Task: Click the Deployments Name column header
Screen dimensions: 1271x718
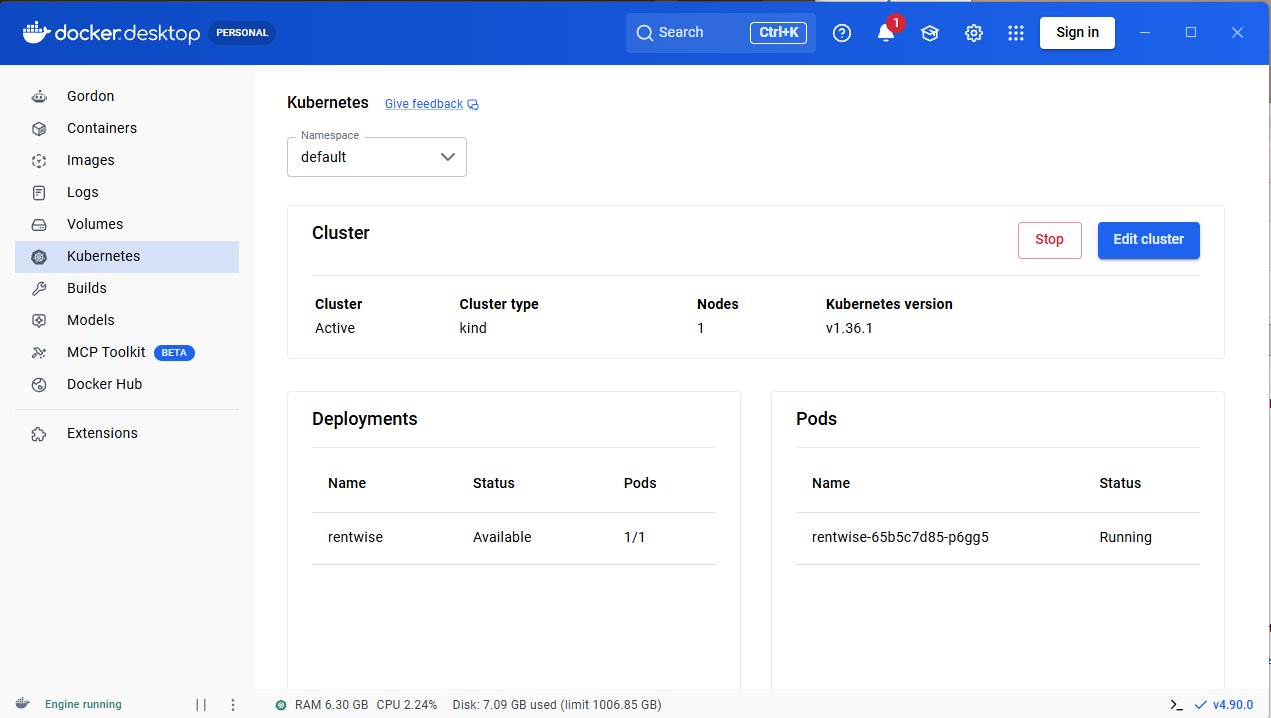Action: [347, 483]
